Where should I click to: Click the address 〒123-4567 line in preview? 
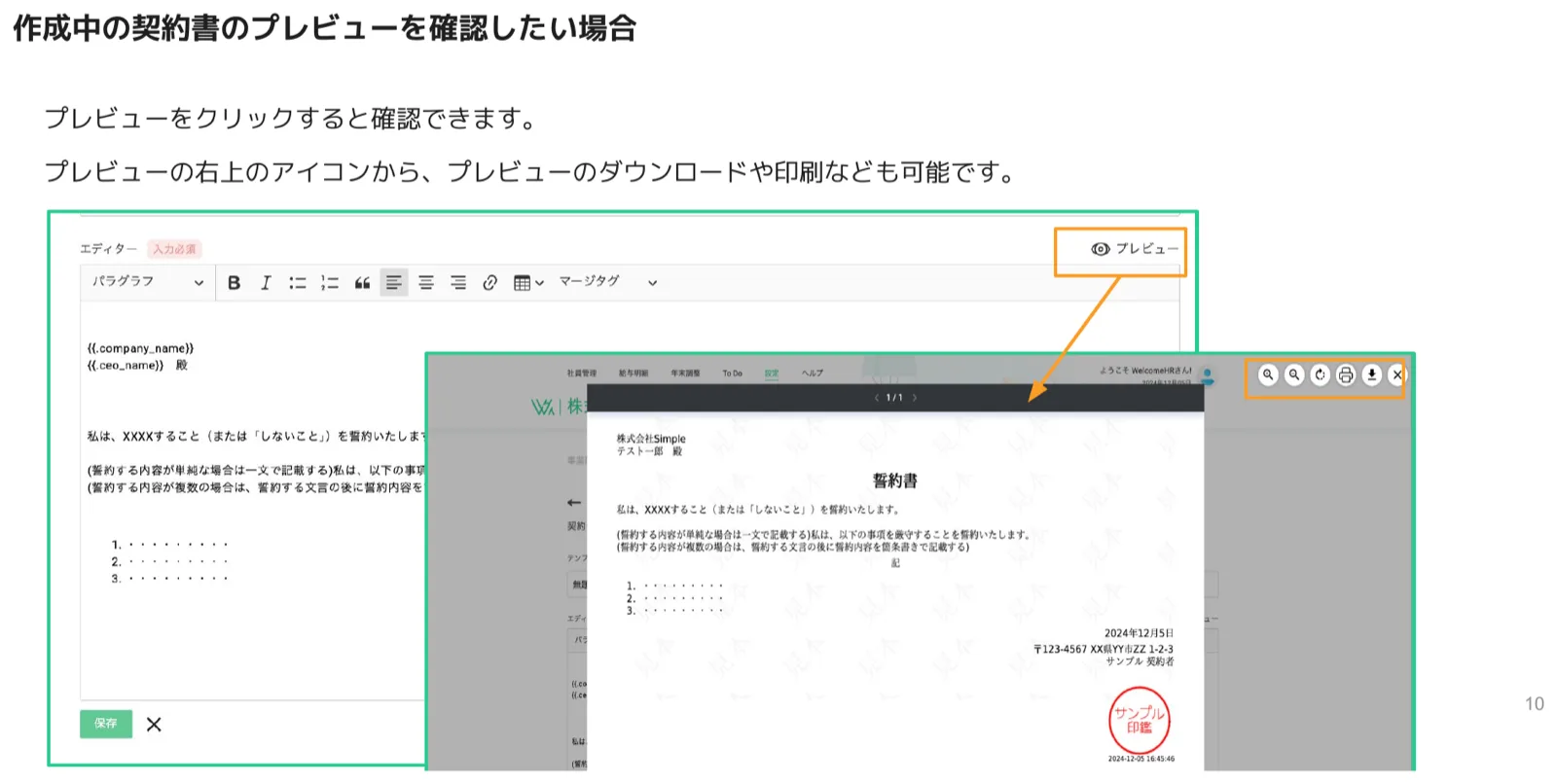(1104, 649)
